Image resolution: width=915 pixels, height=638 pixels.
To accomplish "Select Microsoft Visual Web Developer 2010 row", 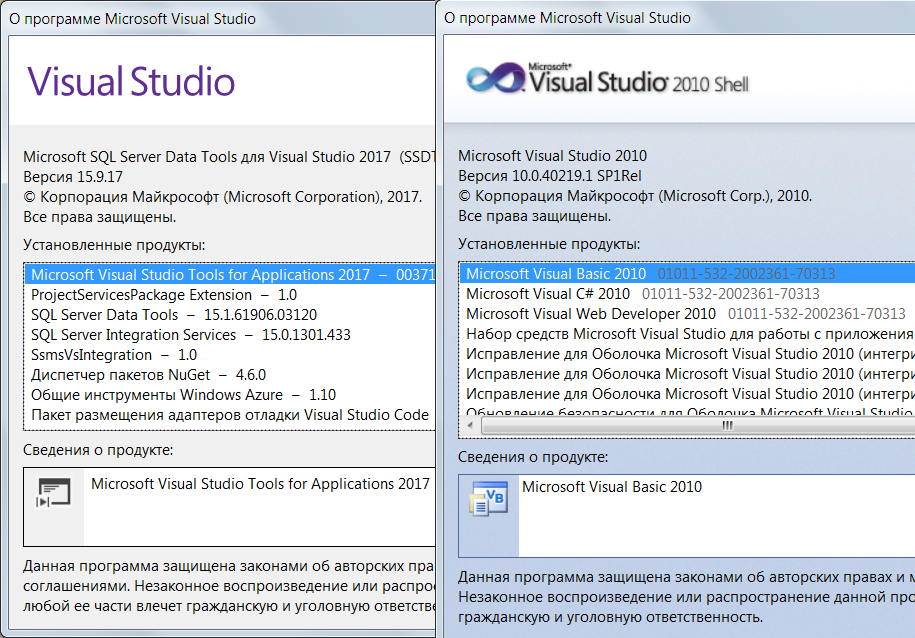I will (x=687, y=313).
